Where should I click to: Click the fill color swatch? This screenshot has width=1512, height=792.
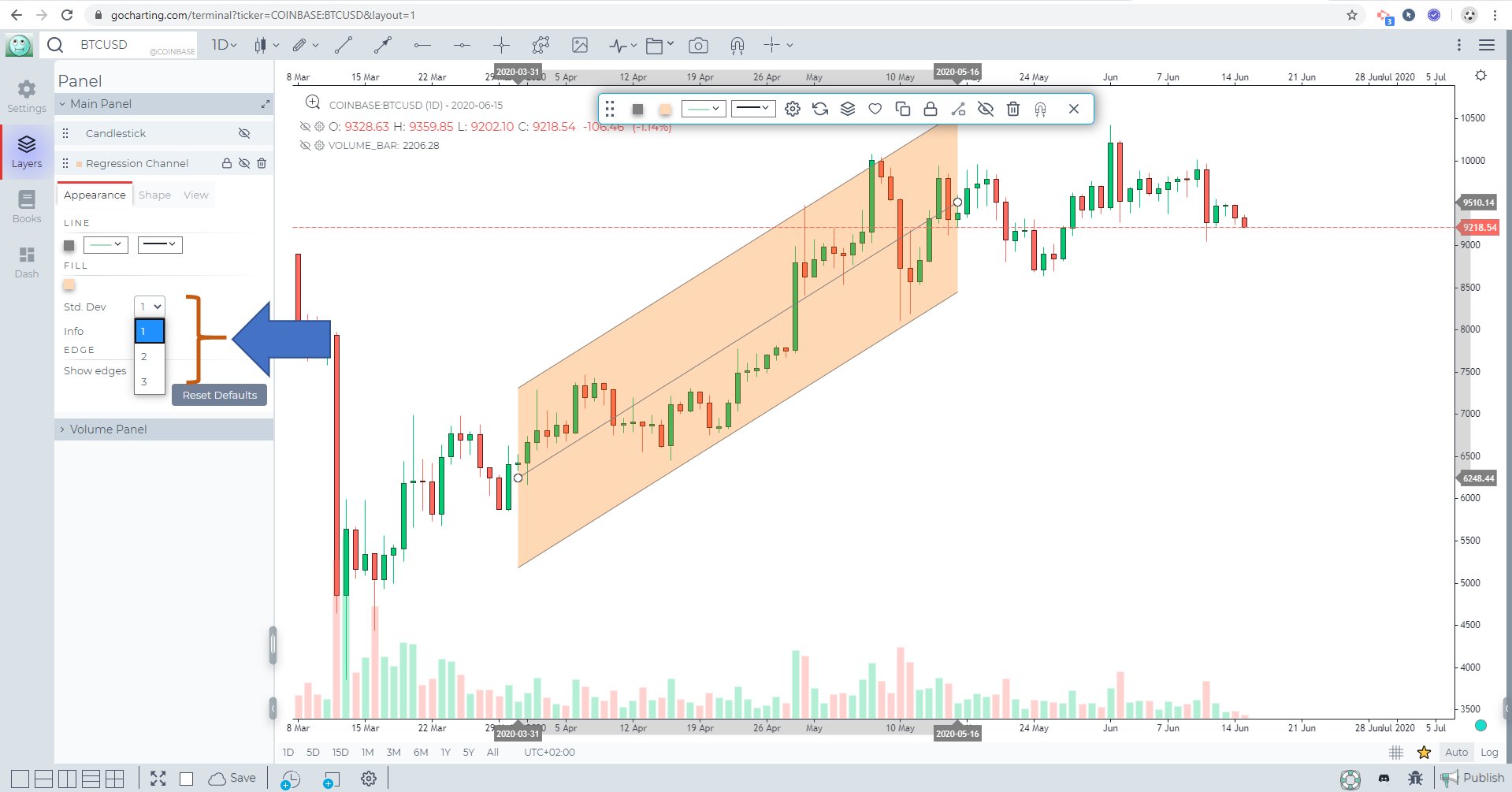pos(69,285)
